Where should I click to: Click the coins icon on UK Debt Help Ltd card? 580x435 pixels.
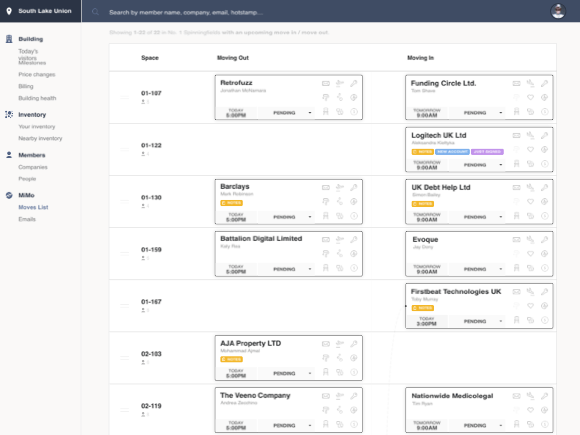click(530, 216)
